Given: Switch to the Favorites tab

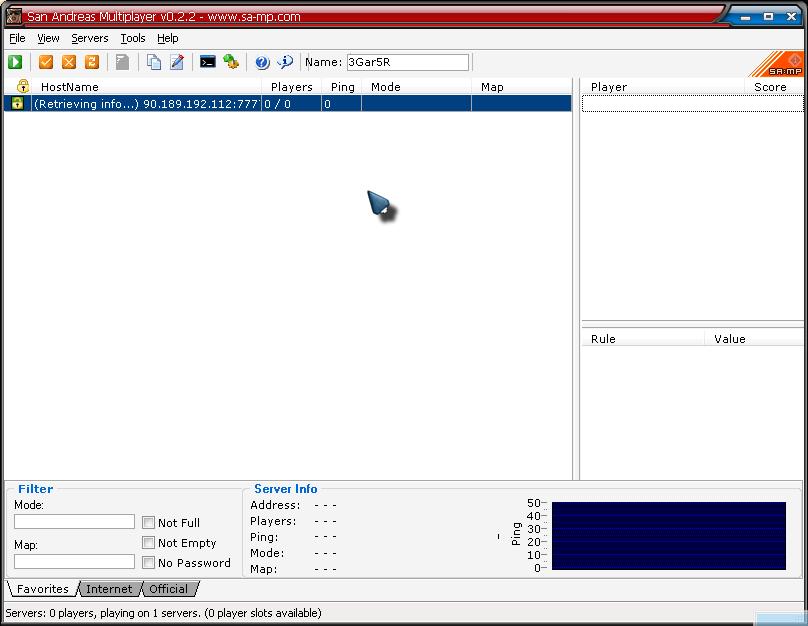Looking at the screenshot, I should 42,589.
